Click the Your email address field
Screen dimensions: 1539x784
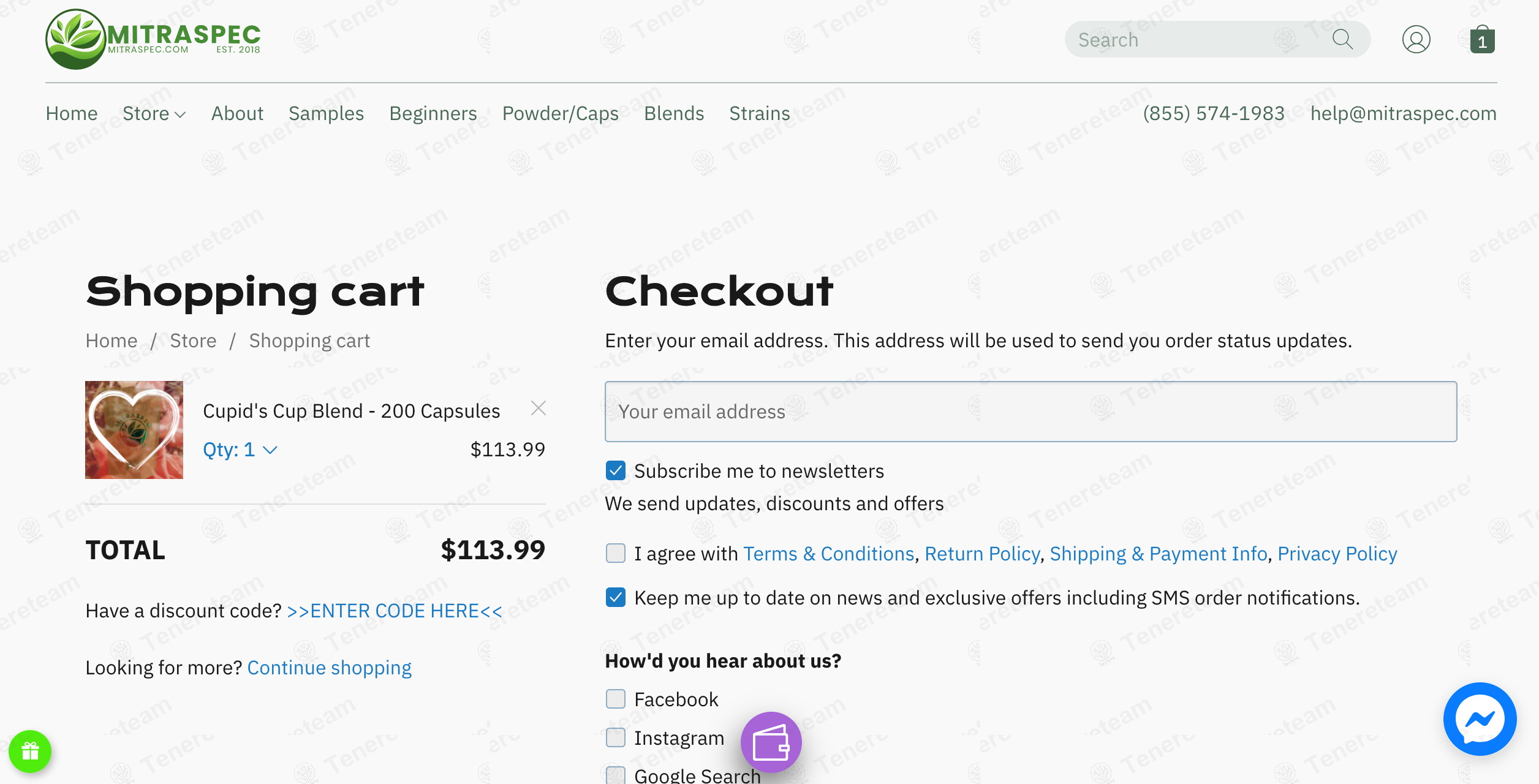[x=1030, y=412]
